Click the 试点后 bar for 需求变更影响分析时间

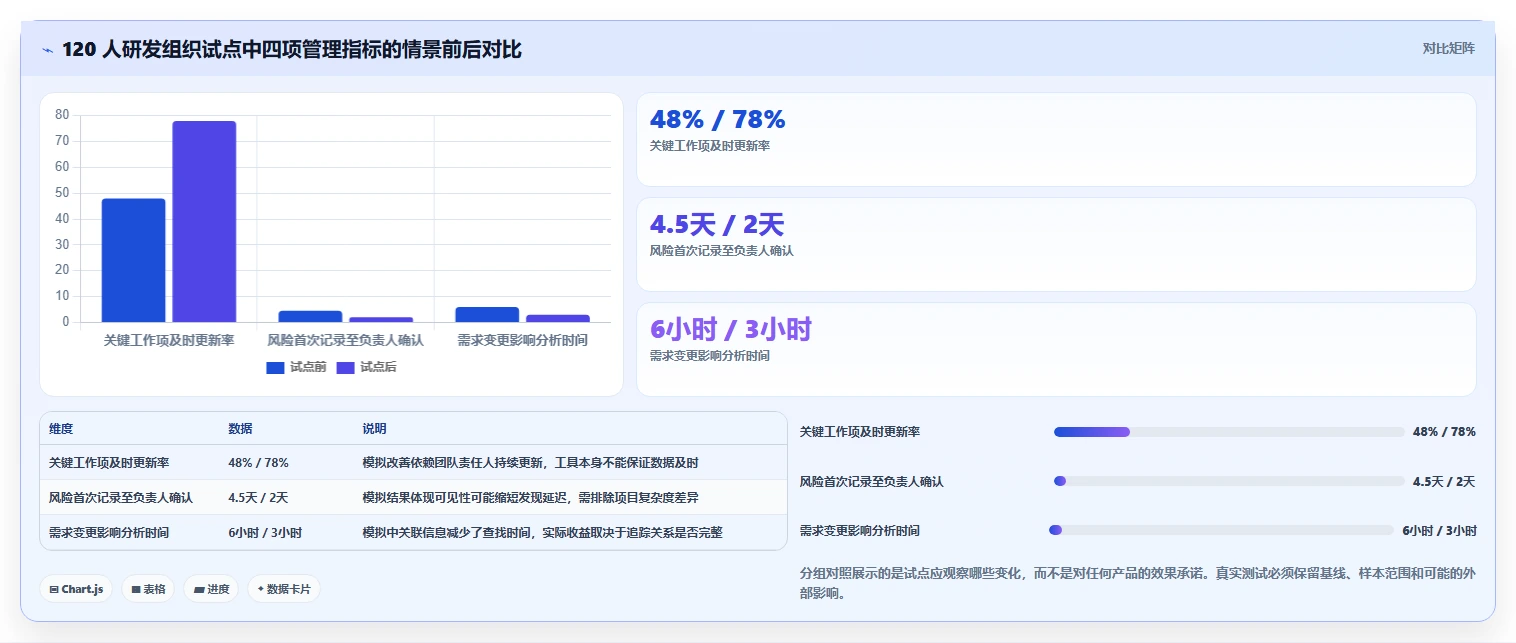[558, 318]
